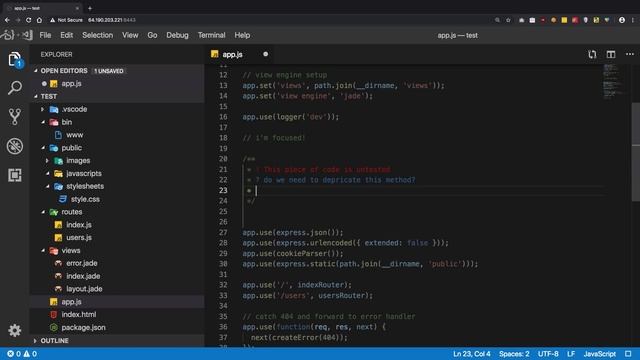The image size is (640, 360).
Task: Open the Help menu
Action: (x=242, y=35)
